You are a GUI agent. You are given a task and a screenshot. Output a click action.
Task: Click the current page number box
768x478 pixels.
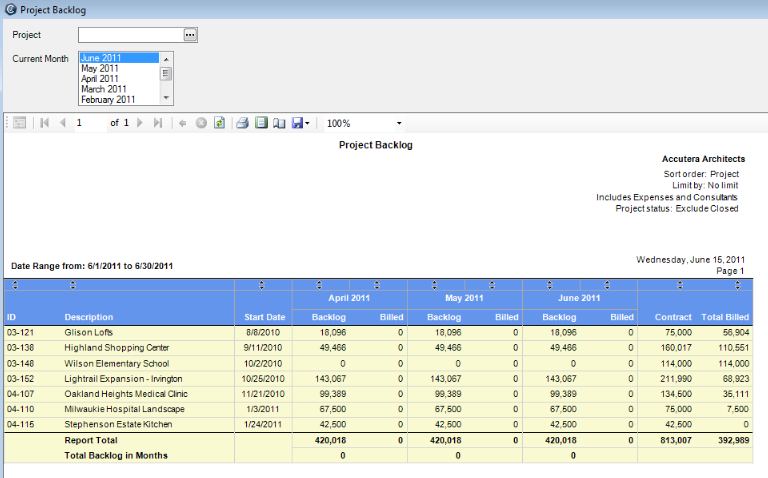(x=89, y=123)
